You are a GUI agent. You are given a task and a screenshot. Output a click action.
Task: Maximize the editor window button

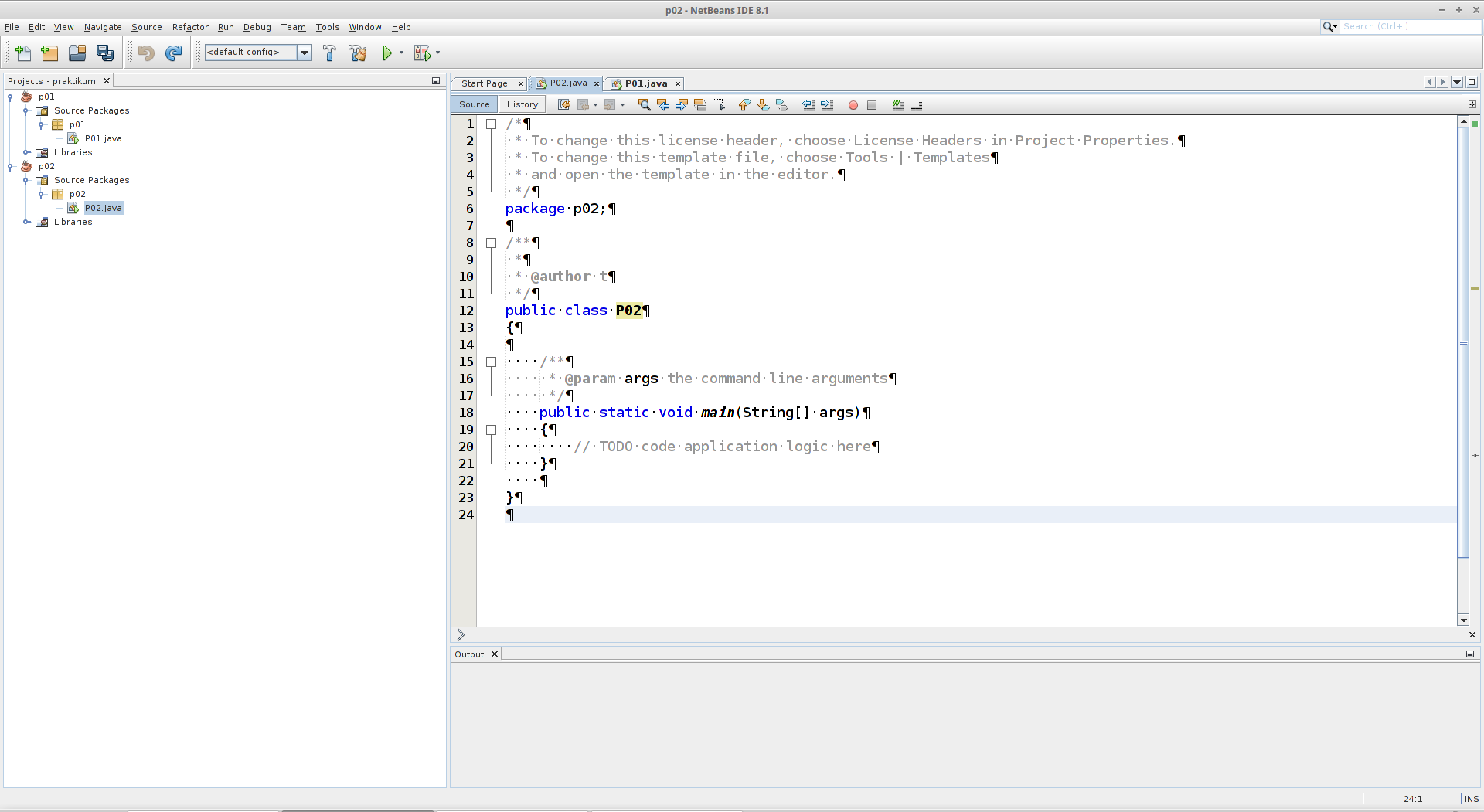(1472, 83)
